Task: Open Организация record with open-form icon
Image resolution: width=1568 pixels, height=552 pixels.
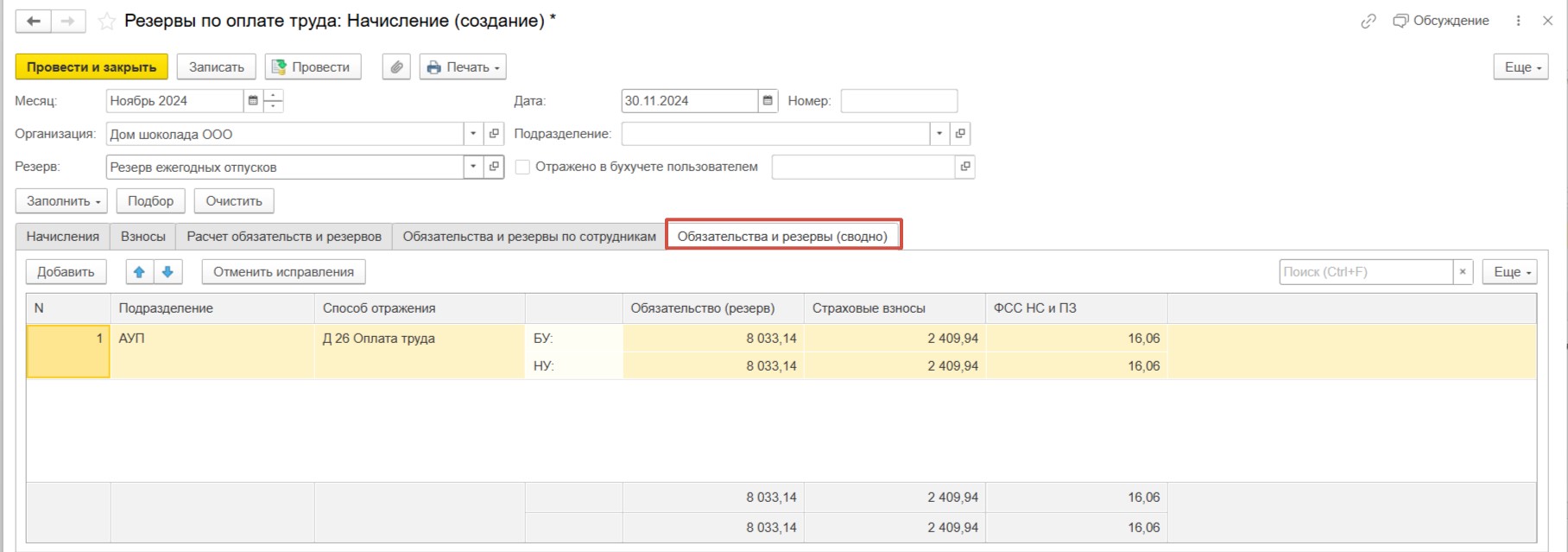Action: point(494,134)
